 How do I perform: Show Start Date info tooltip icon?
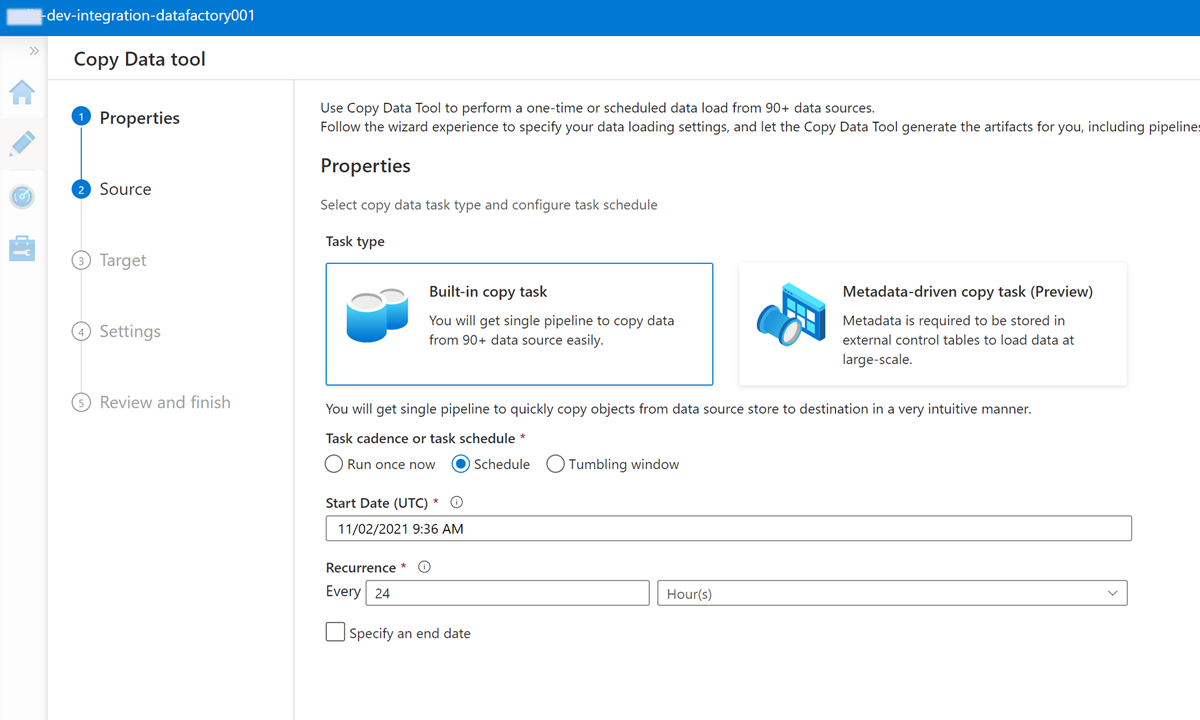(x=457, y=502)
